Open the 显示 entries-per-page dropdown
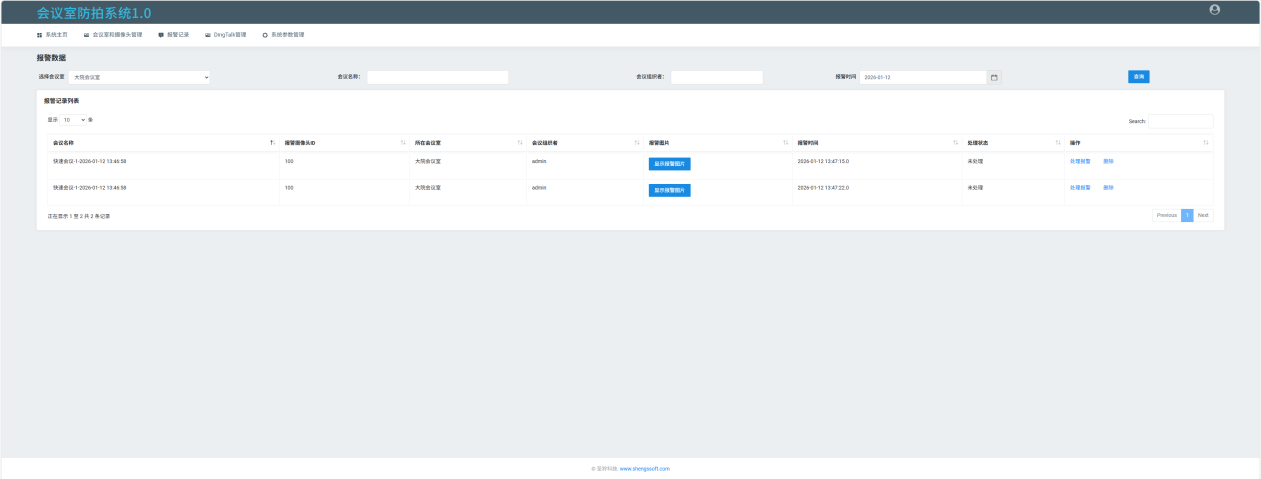This screenshot has height=479, width=1261. click(x=74, y=120)
